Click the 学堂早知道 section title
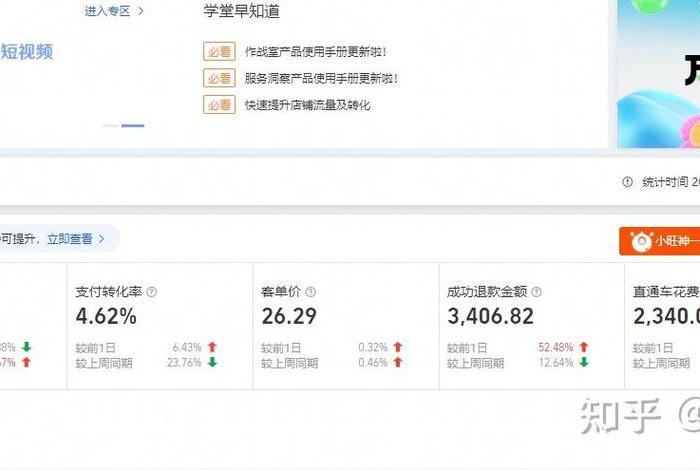700x470 pixels. tap(242, 11)
